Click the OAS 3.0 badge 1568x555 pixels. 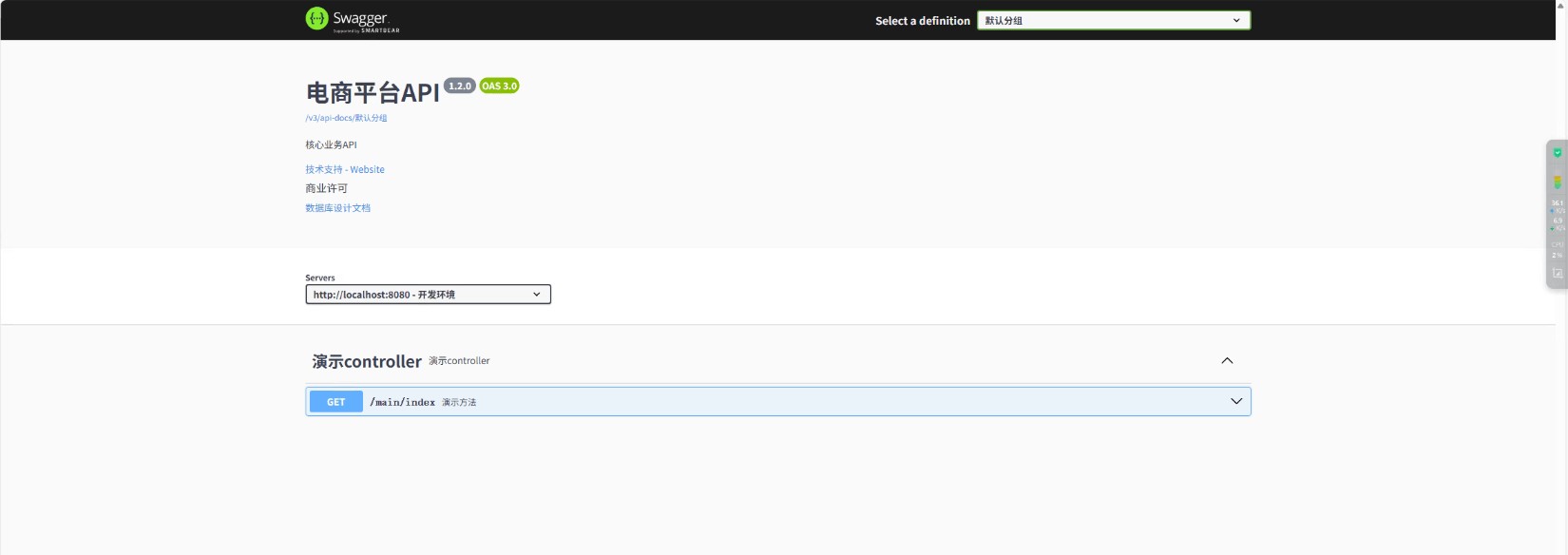(499, 86)
